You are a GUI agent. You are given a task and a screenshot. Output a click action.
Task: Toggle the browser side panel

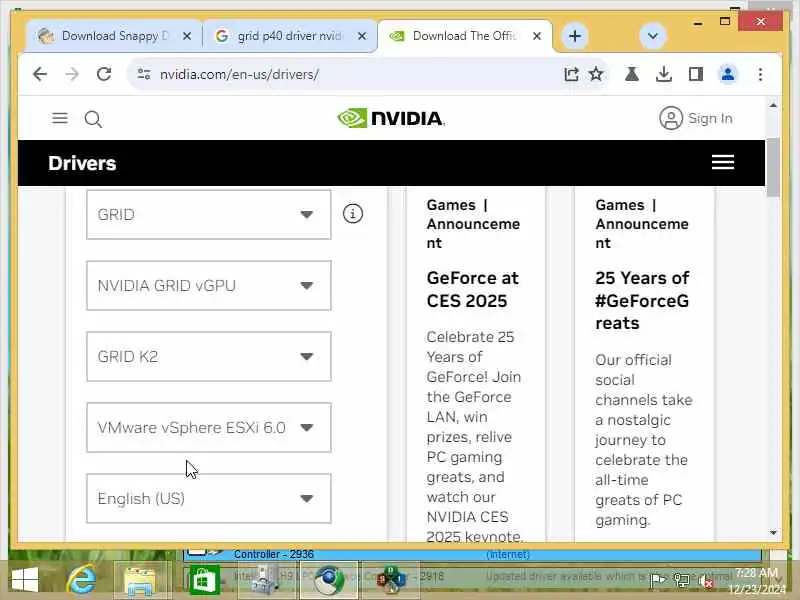pos(695,74)
